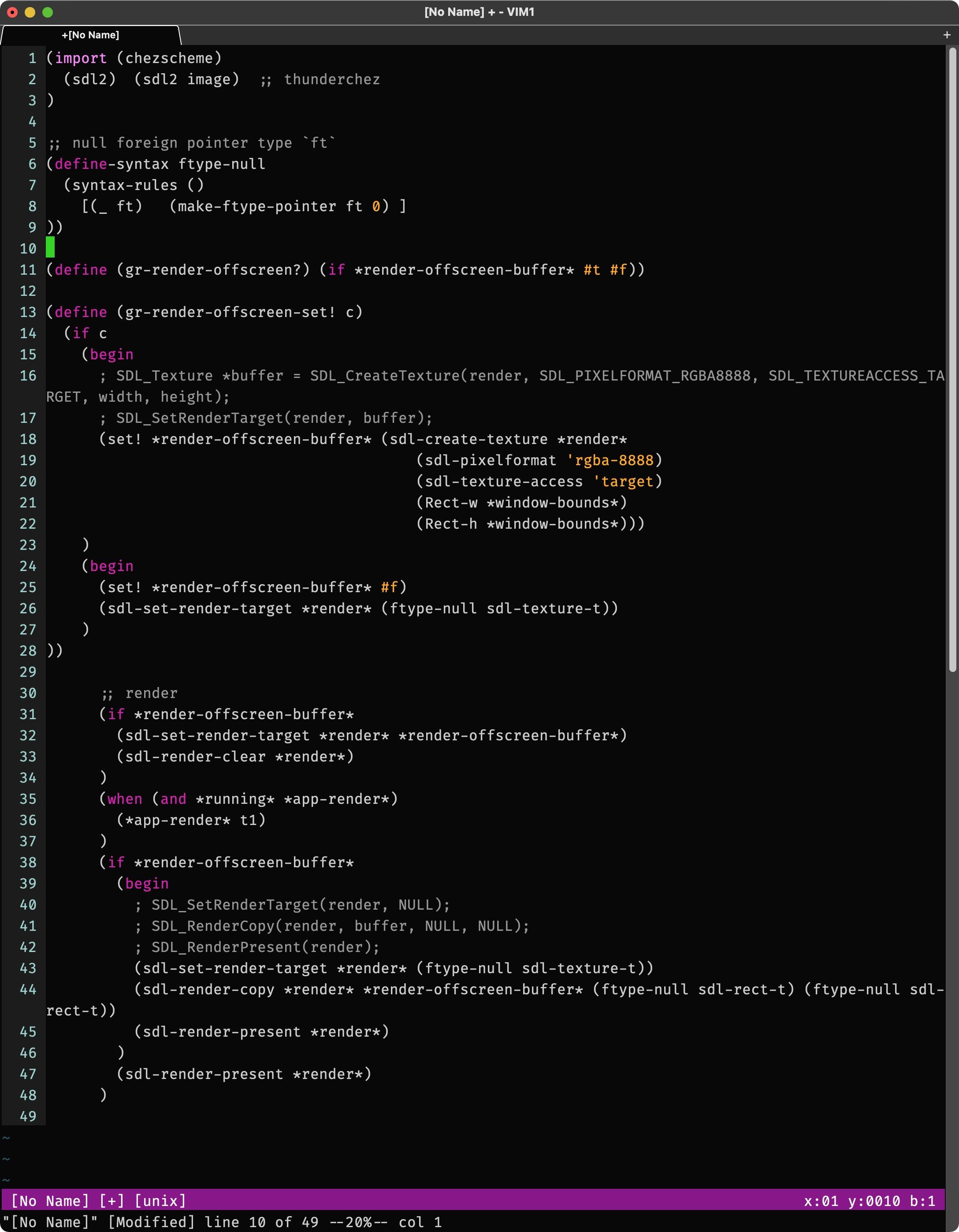Click sdl-render-copy call on line 44

[x=208, y=989]
